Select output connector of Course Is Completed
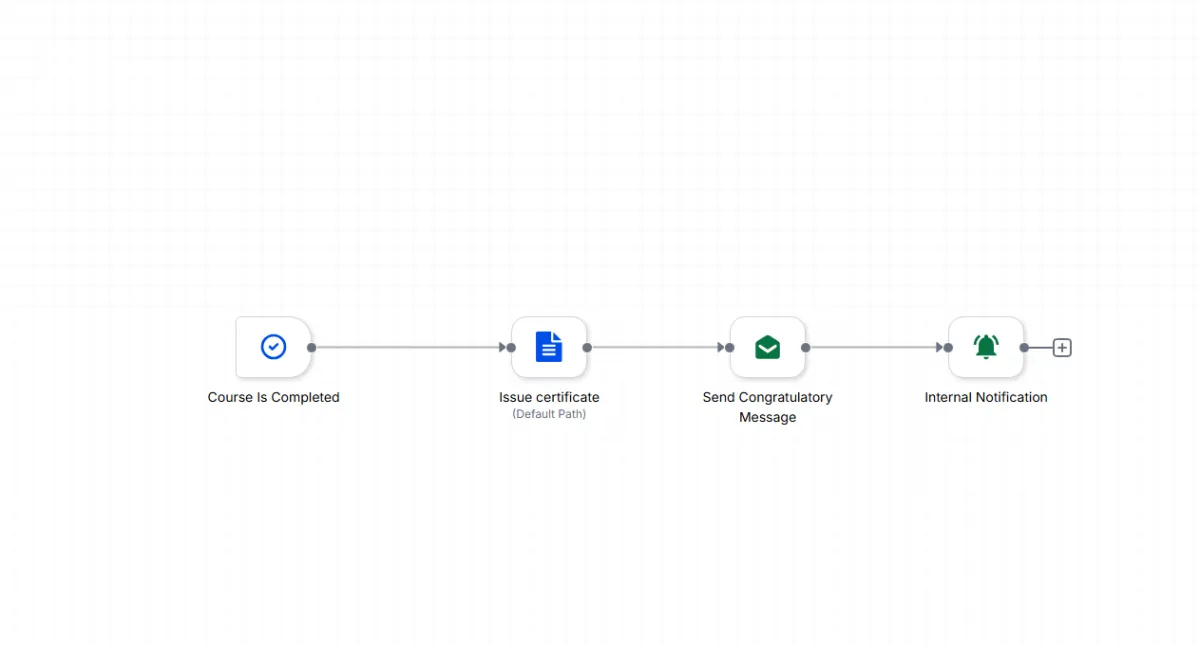 (x=312, y=348)
